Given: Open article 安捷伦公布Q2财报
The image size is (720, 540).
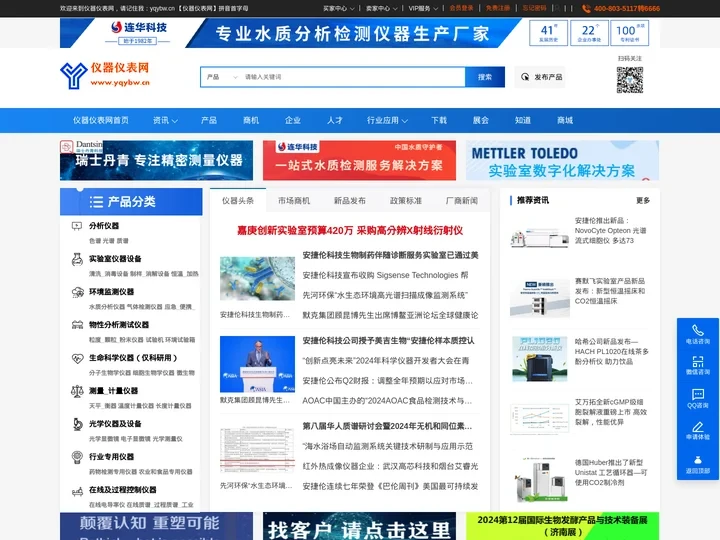Looking at the screenshot, I should point(387,381).
